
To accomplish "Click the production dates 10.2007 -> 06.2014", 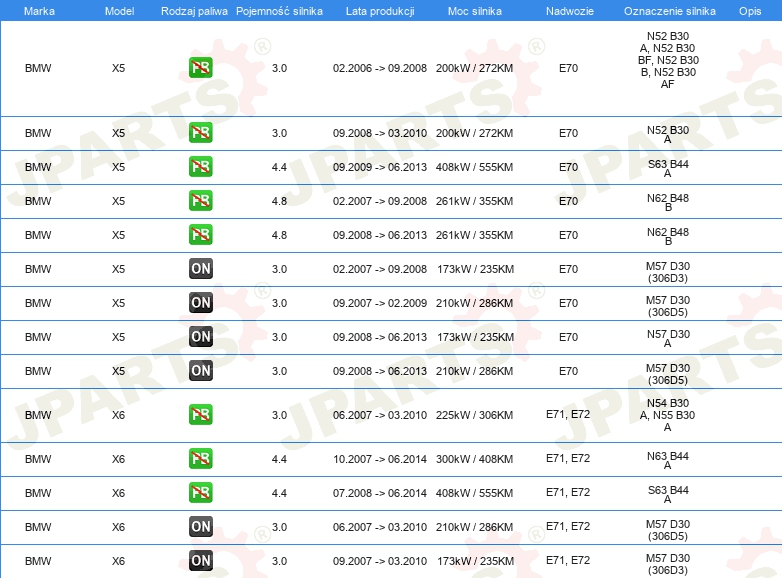I will coord(379,459).
